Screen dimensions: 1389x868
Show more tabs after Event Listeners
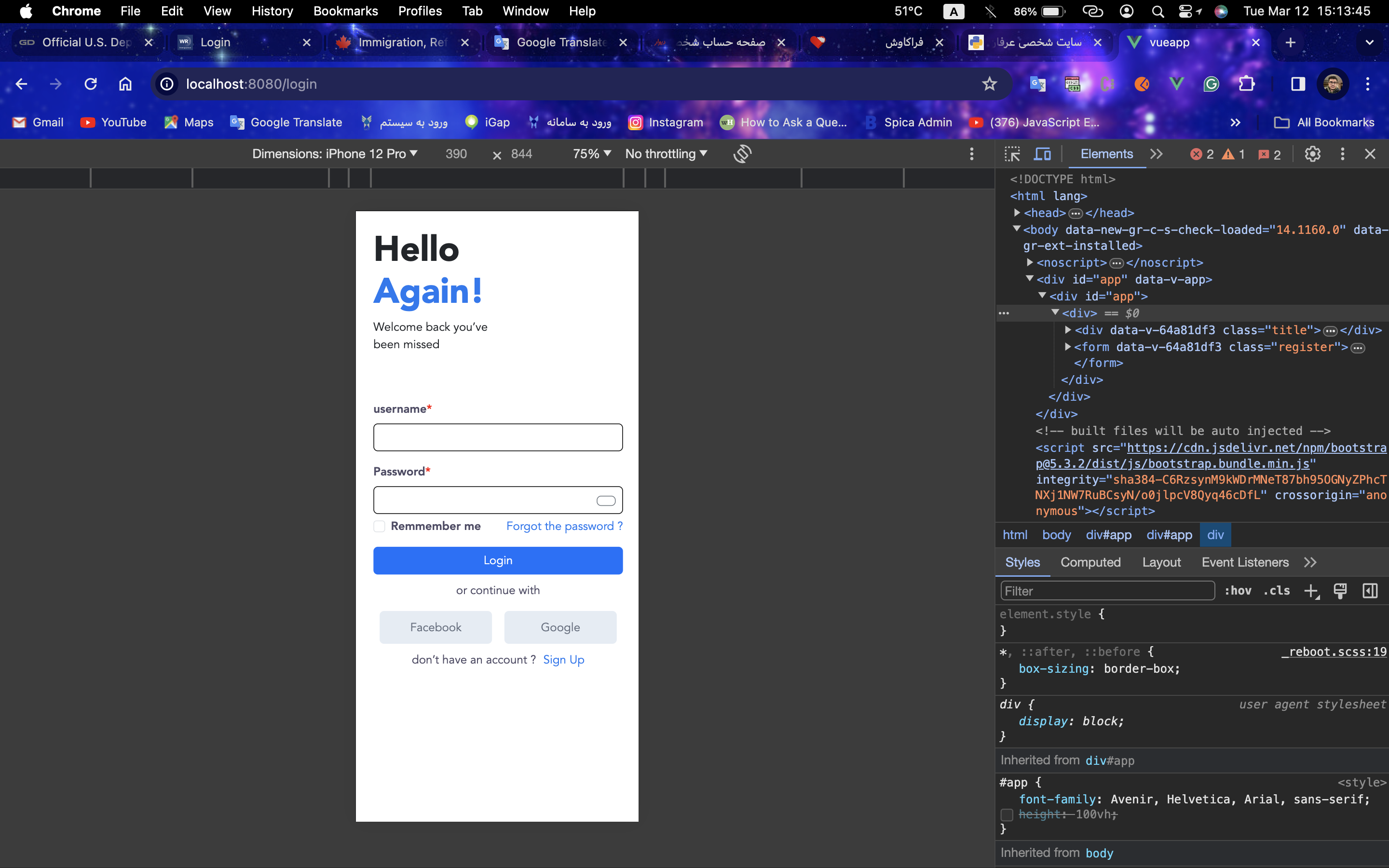pyautogui.click(x=1310, y=563)
